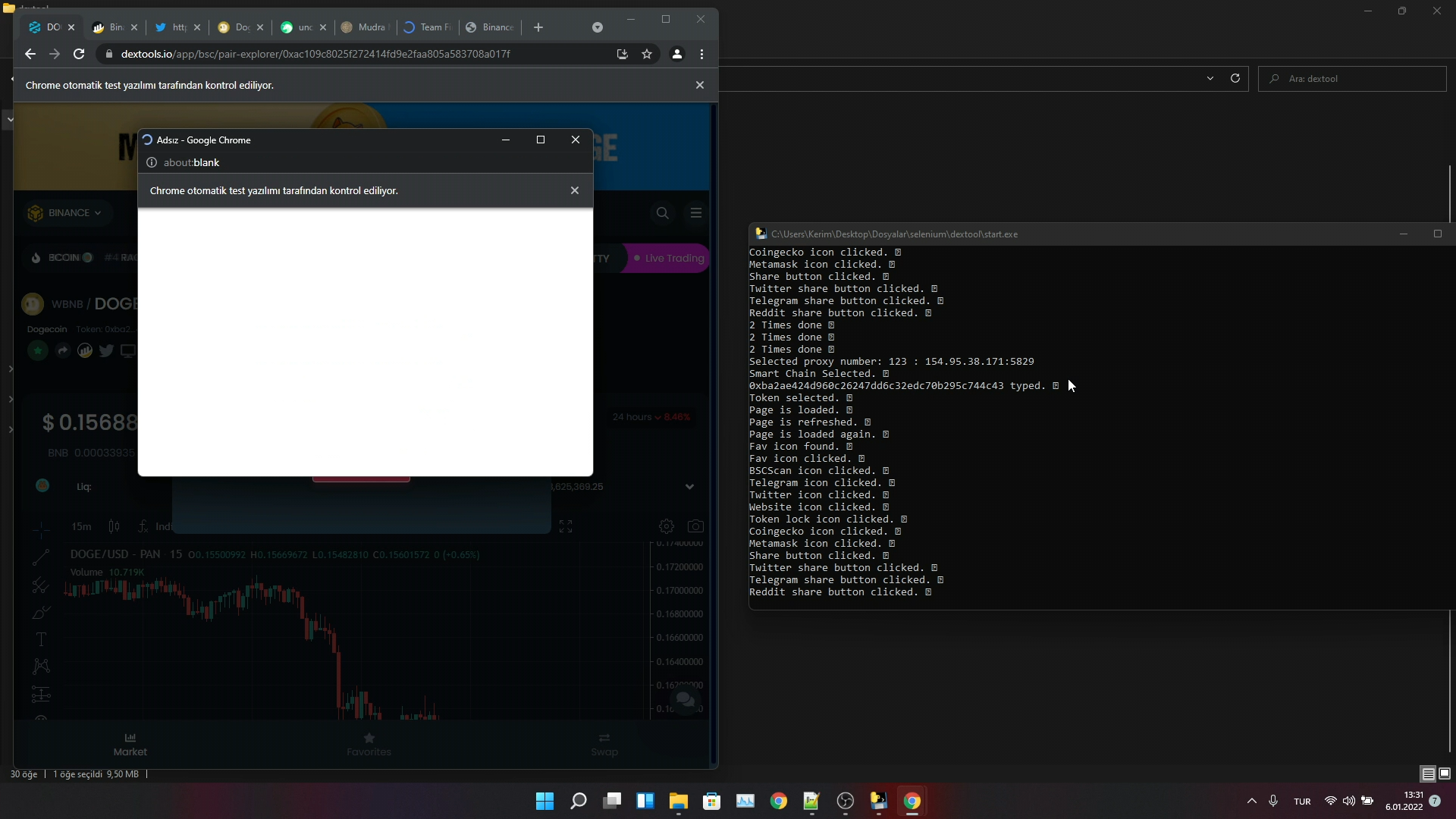The height and width of the screenshot is (819, 1456).
Task: Bookmark the page with the address bar star
Action: click(648, 54)
